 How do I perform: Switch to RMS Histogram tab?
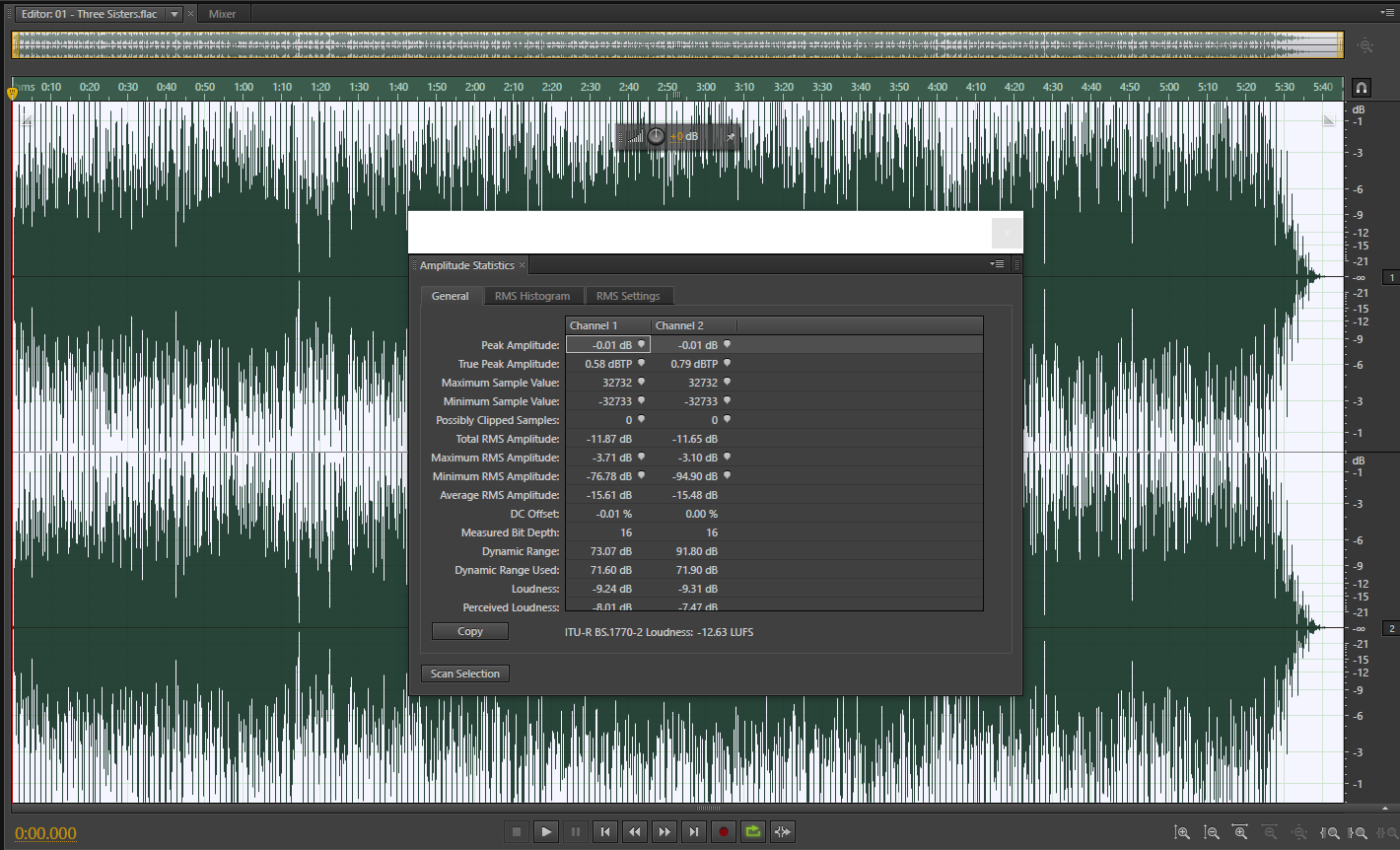pyautogui.click(x=532, y=296)
